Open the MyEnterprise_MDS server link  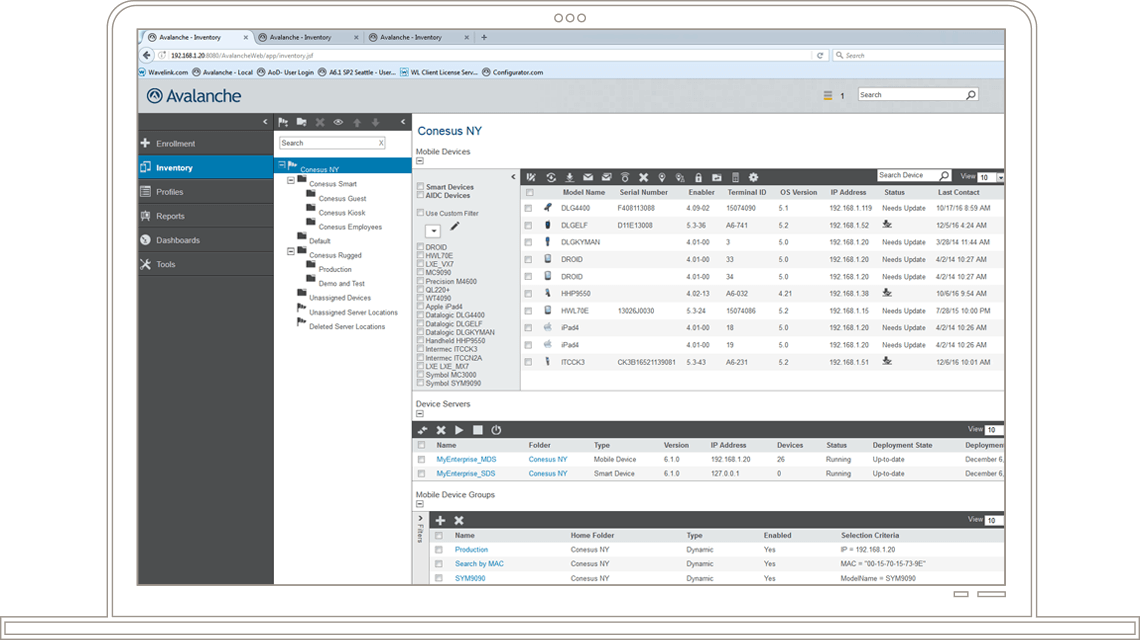pos(466,459)
